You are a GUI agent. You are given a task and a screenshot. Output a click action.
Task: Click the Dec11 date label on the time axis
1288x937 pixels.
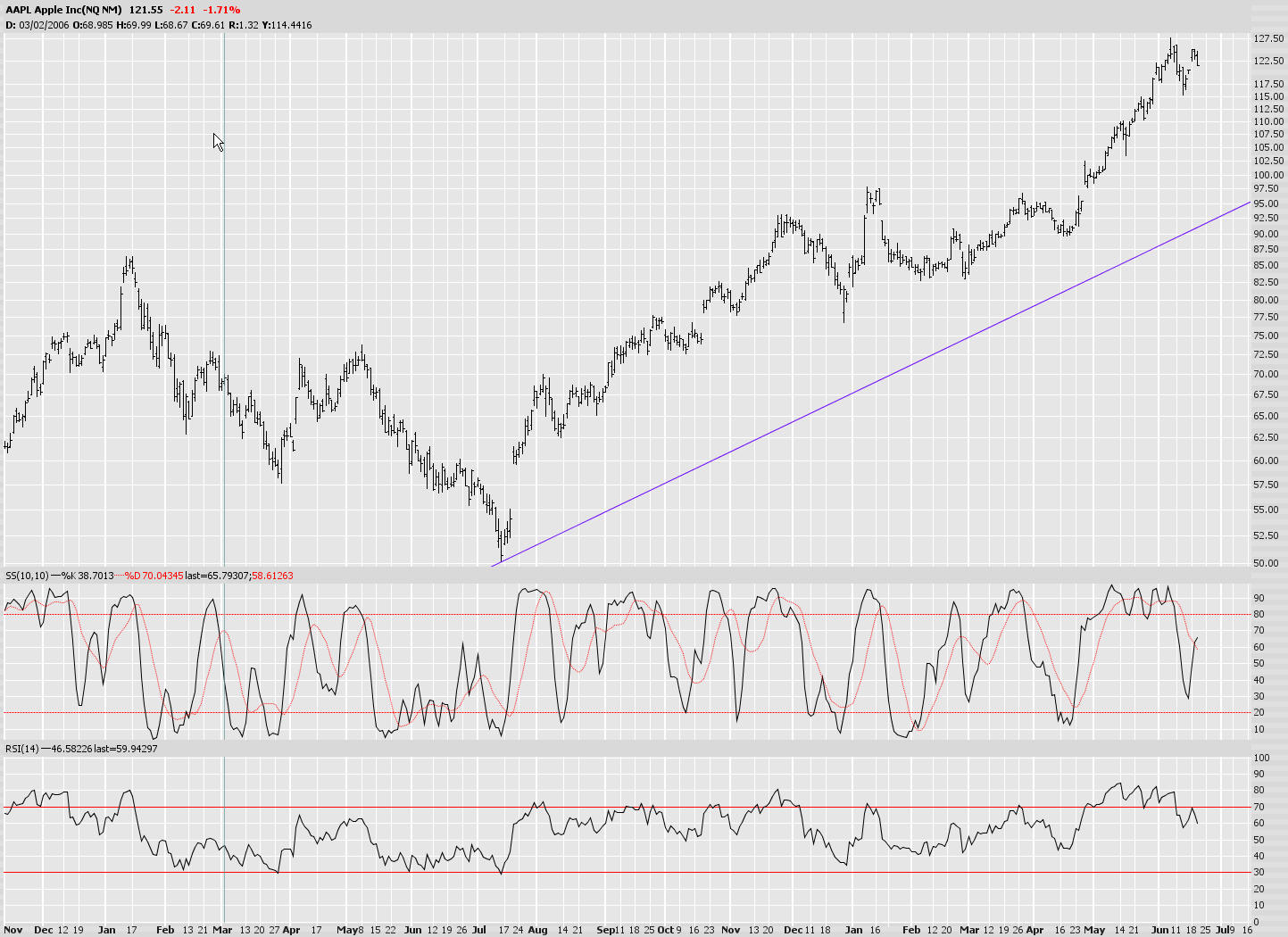pyautogui.click(x=797, y=929)
